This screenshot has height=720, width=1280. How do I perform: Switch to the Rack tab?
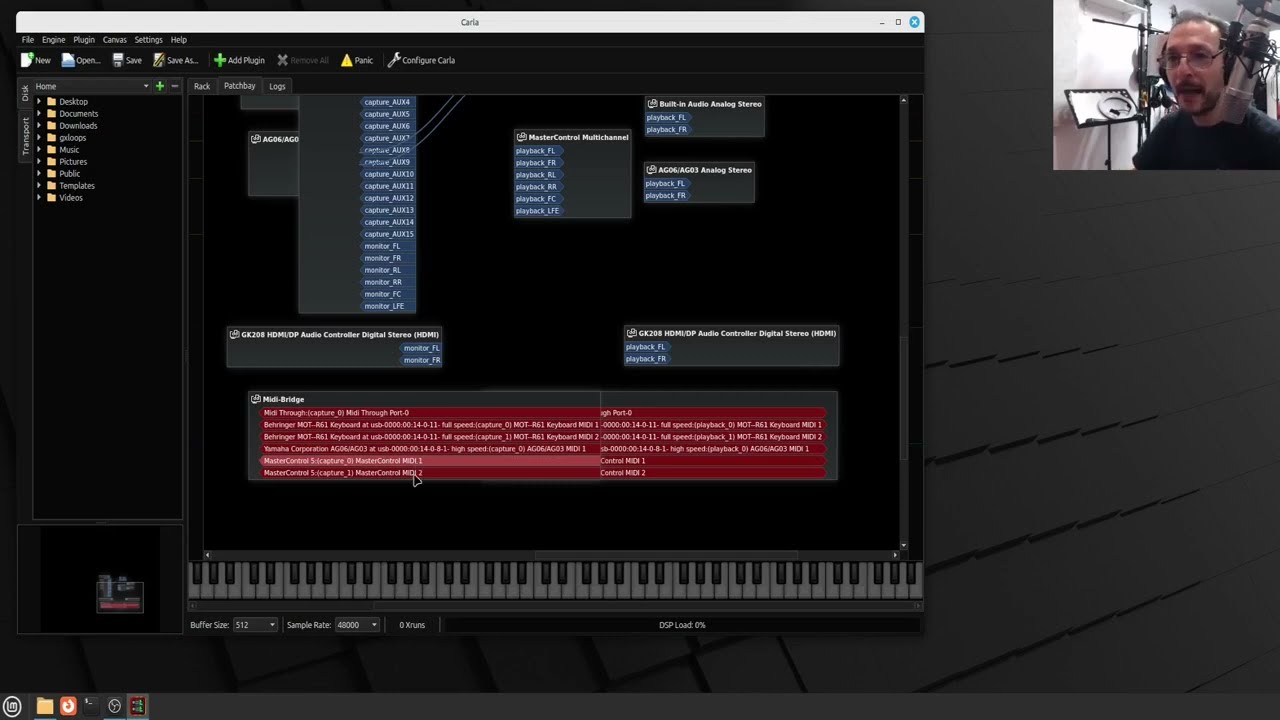pos(202,86)
